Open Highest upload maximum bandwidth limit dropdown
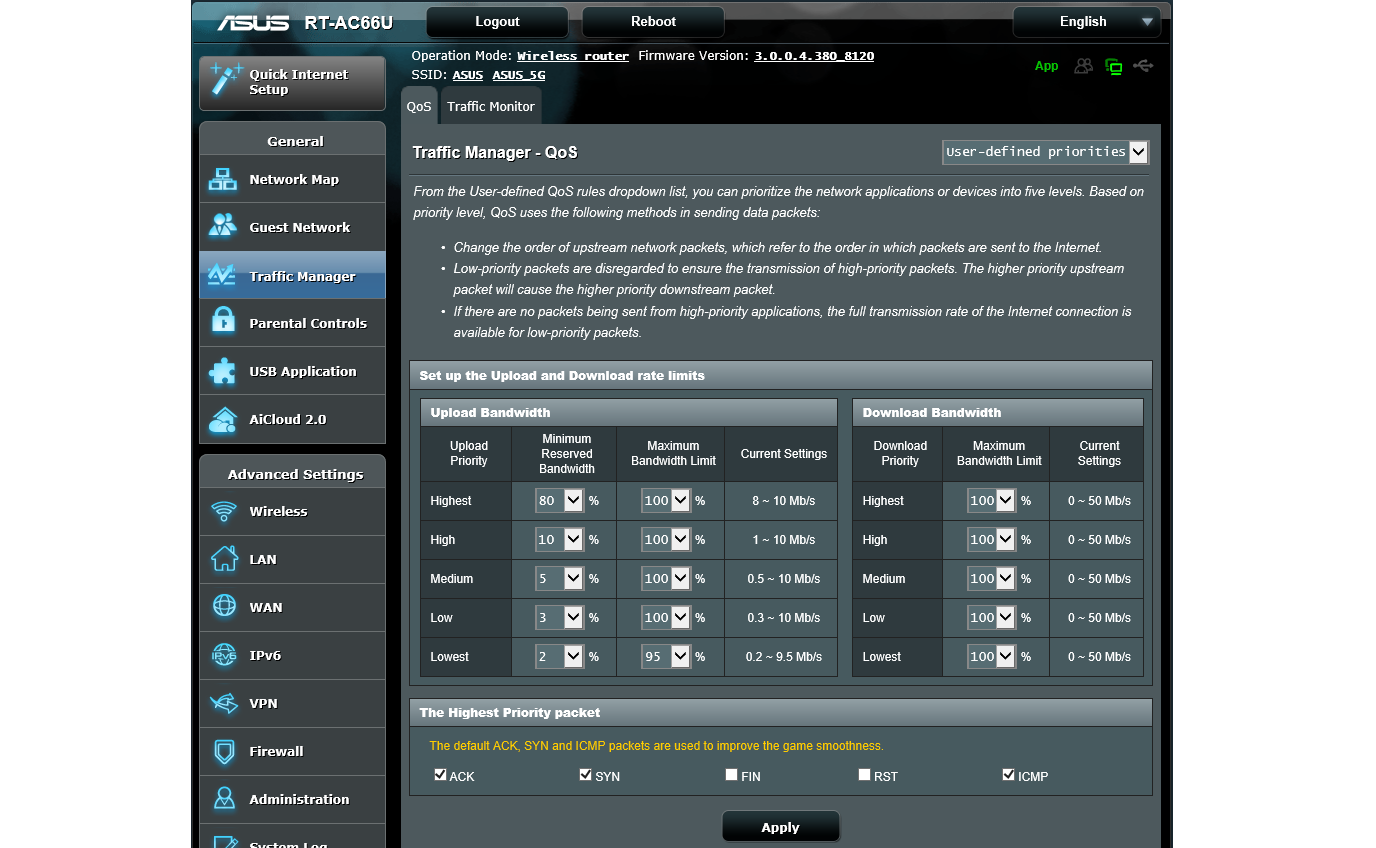Viewport: 1376px width, 848px height. point(666,500)
